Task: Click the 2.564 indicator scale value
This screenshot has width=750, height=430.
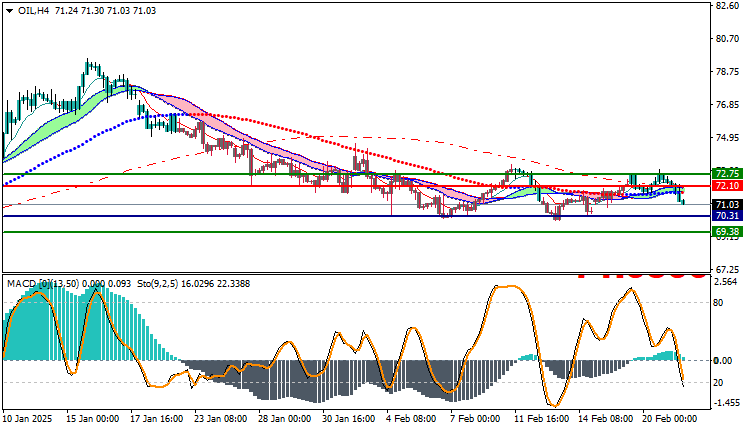Action: pyautogui.click(x=726, y=282)
